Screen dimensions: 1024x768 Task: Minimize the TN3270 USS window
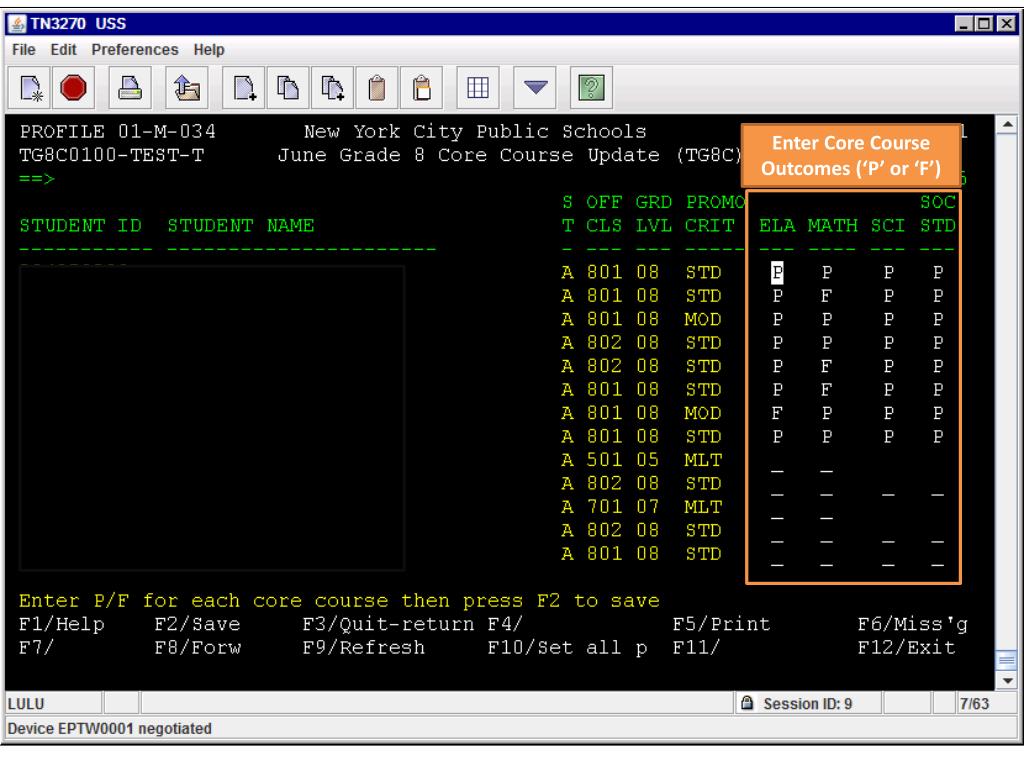(964, 24)
